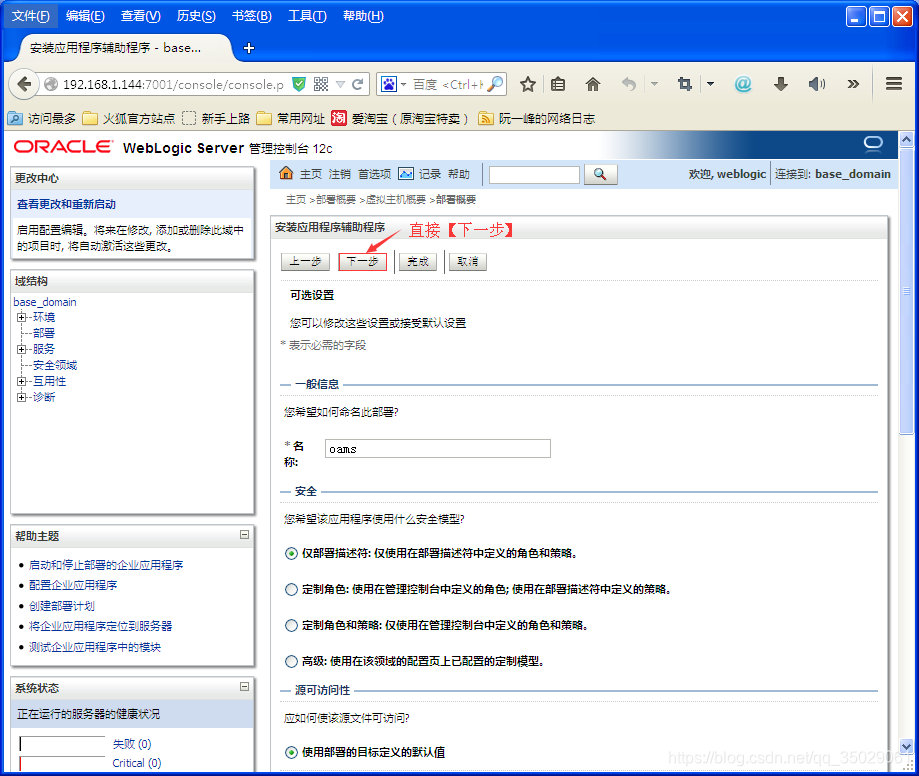Viewport: 919px width, 776px height.
Task: Click the crop screenshot toolbar icon
Action: pyautogui.click(x=685, y=84)
